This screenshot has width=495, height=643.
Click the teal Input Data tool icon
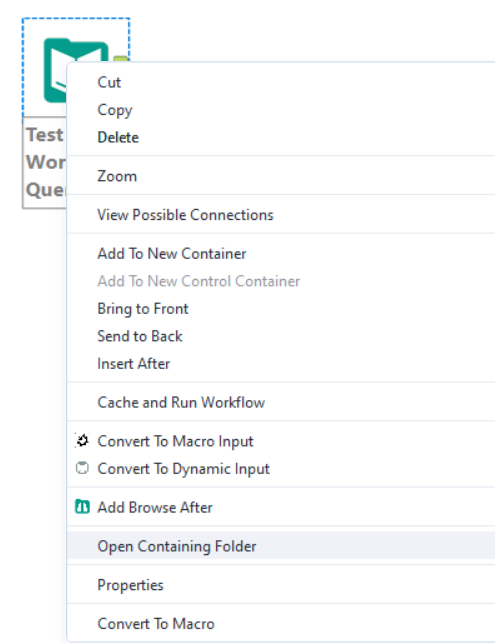55,71
